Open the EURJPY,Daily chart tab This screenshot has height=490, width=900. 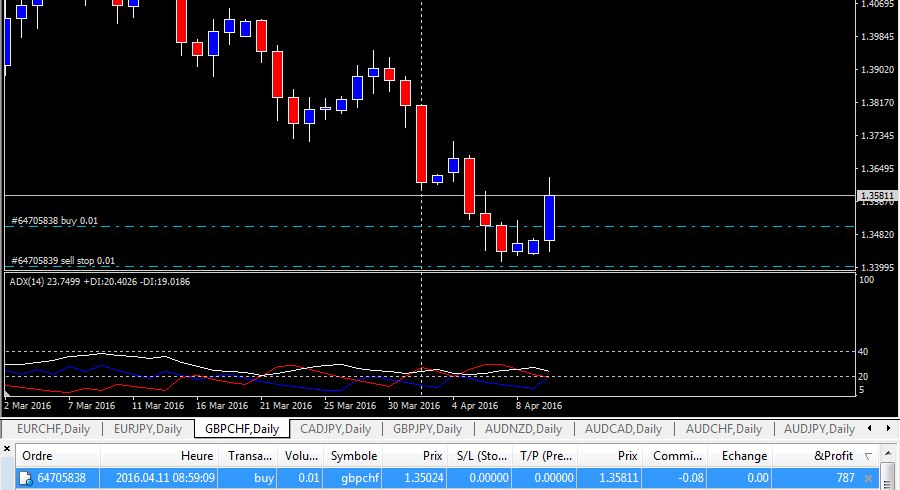(148, 429)
